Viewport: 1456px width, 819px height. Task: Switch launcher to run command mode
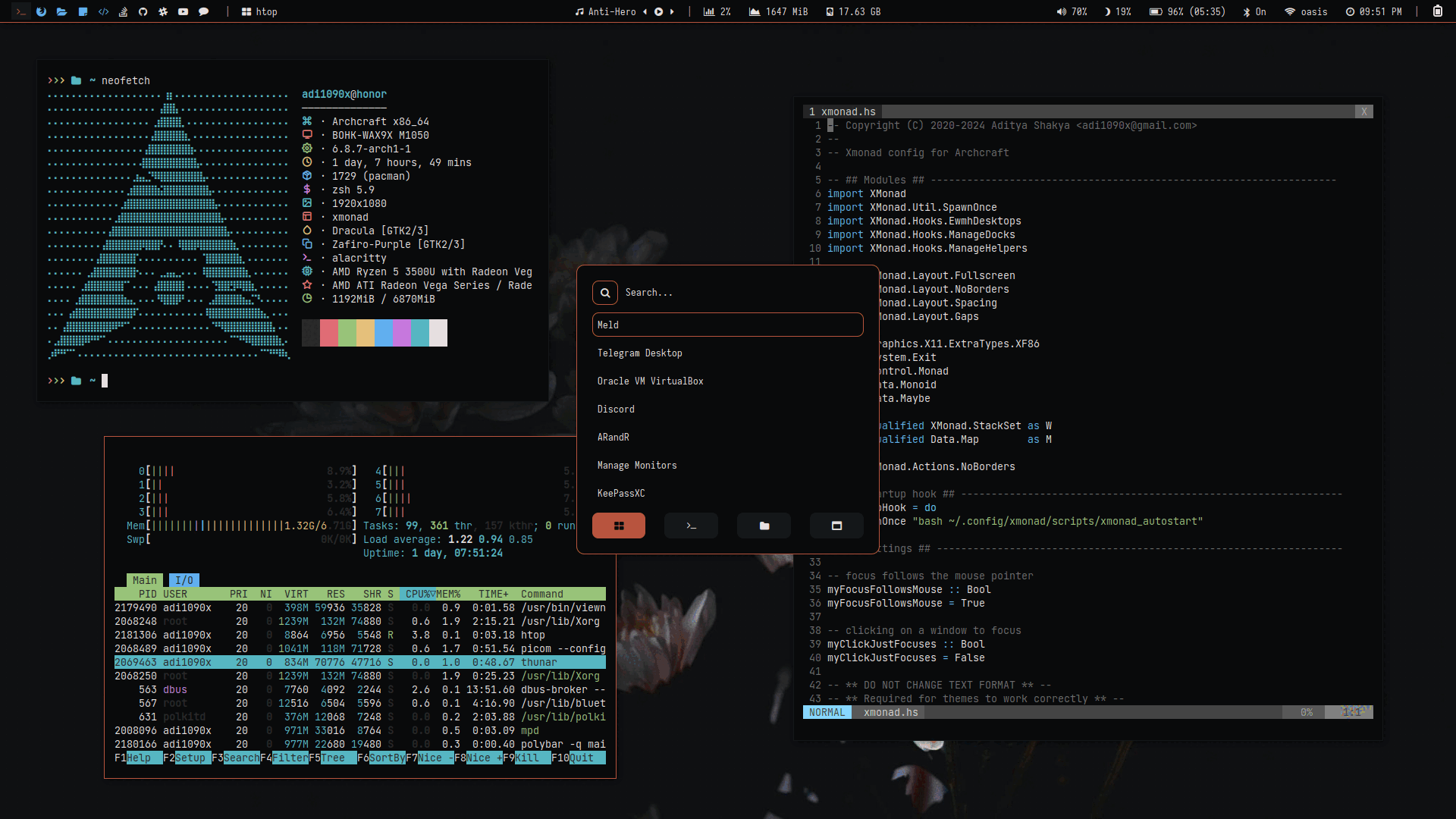point(691,526)
